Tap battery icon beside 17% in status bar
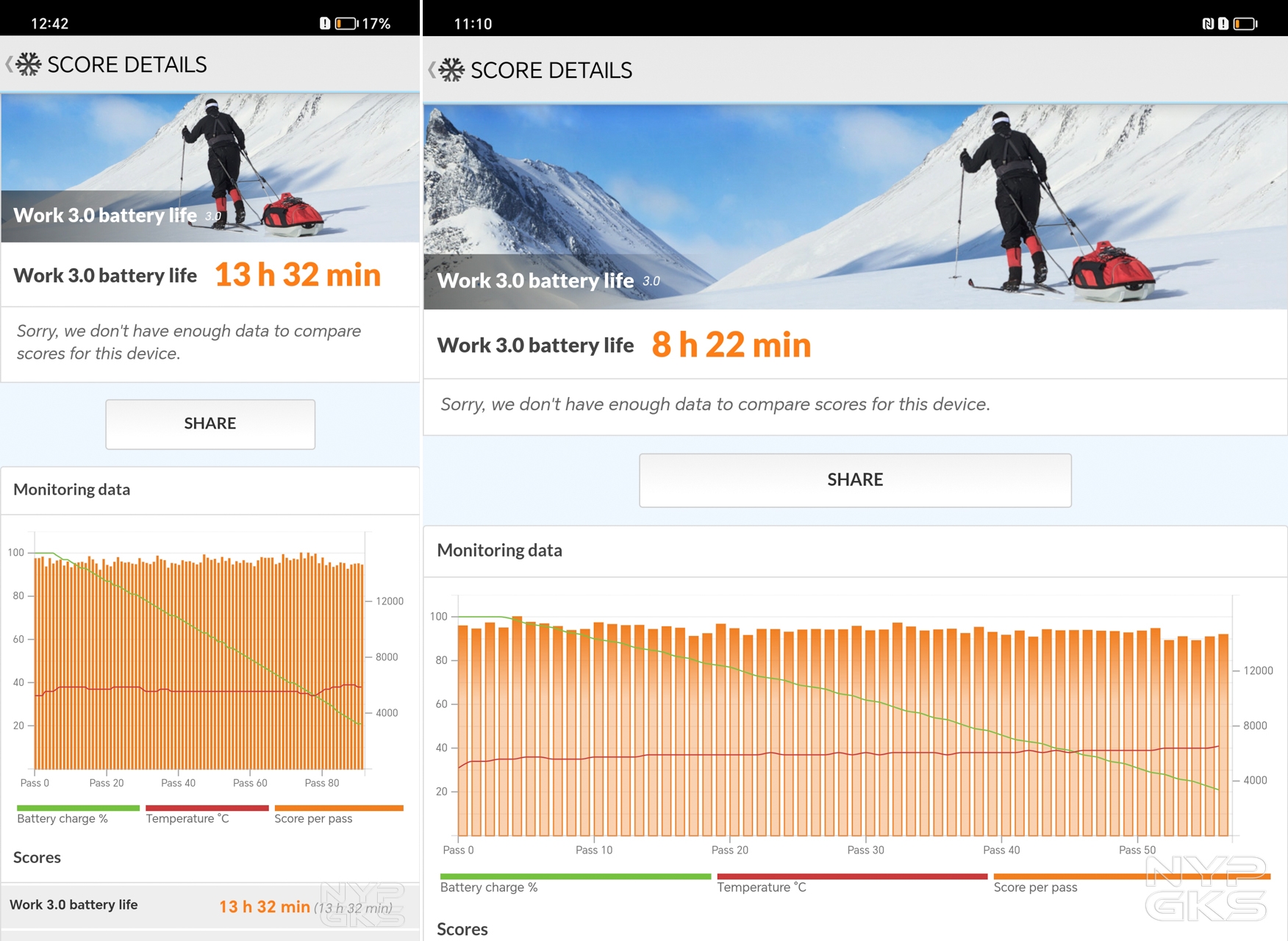The height and width of the screenshot is (941, 1288). [x=346, y=24]
